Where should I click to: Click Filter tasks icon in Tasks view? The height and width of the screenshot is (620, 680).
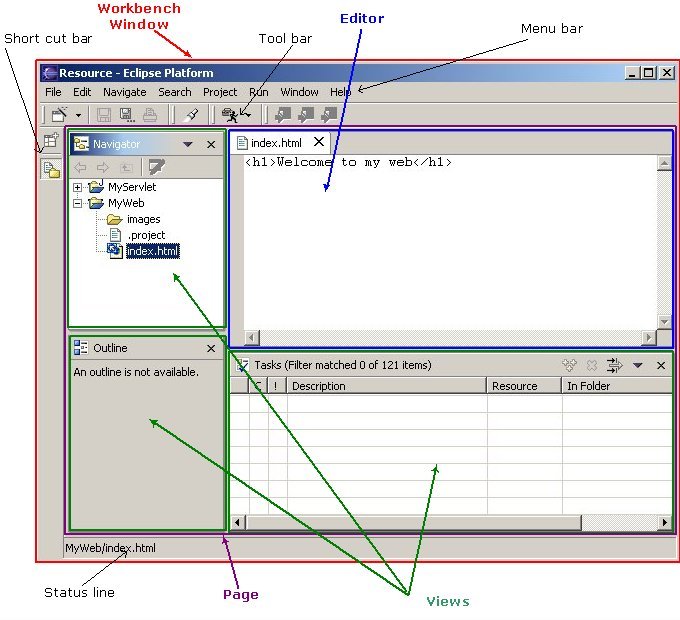tap(614, 366)
